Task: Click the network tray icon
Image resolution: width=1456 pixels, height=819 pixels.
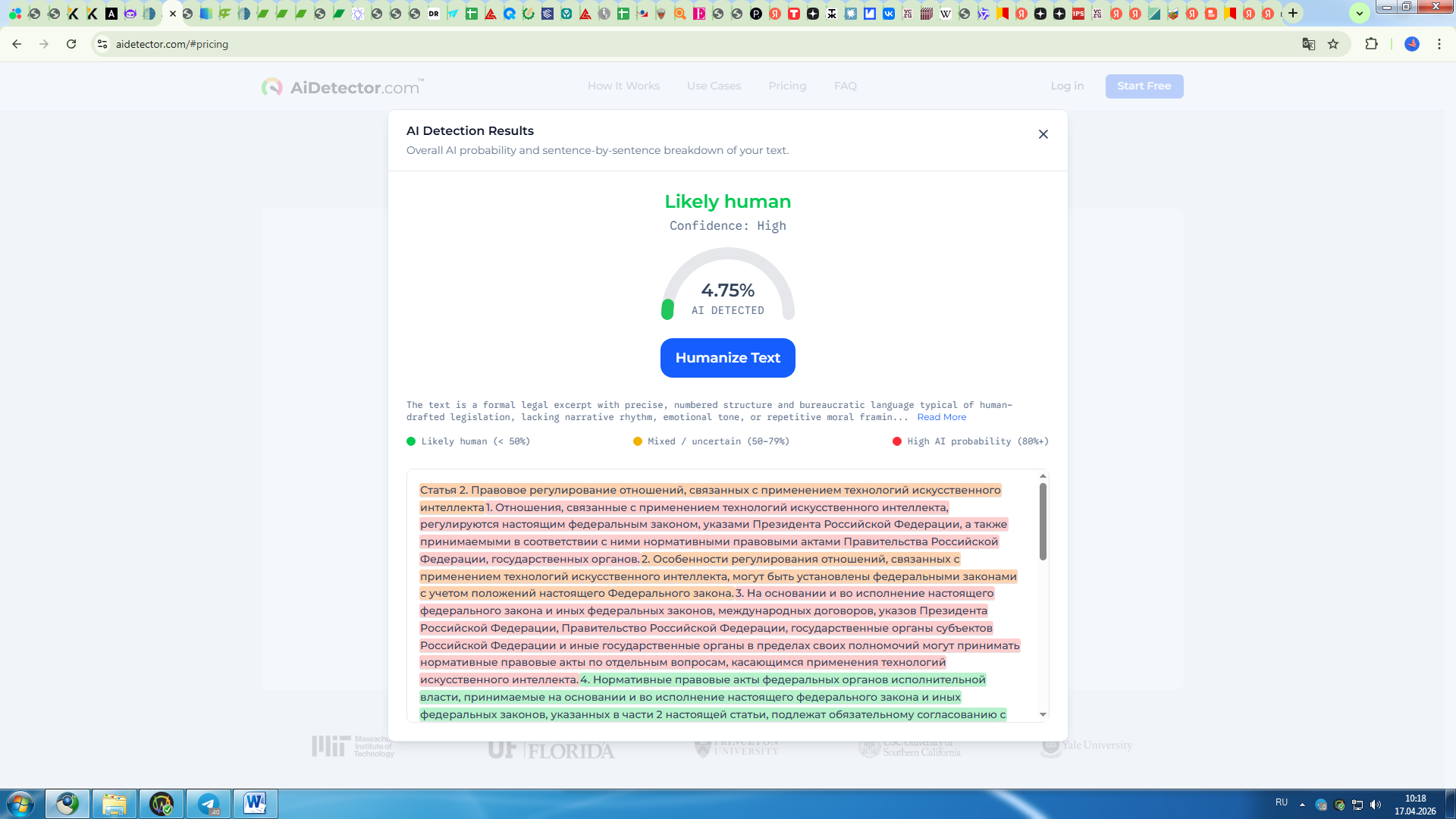Action: (x=1357, y=805)
